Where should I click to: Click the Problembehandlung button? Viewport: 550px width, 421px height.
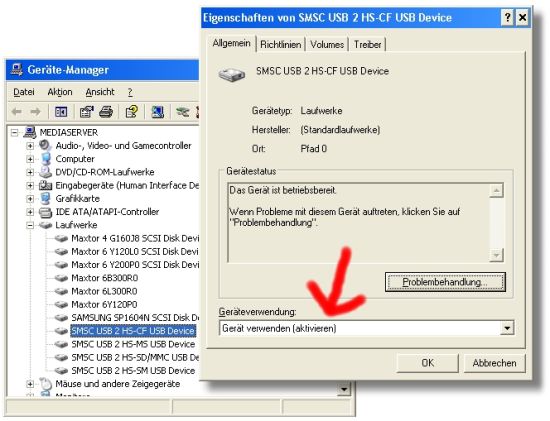click(x=445, y=282)
